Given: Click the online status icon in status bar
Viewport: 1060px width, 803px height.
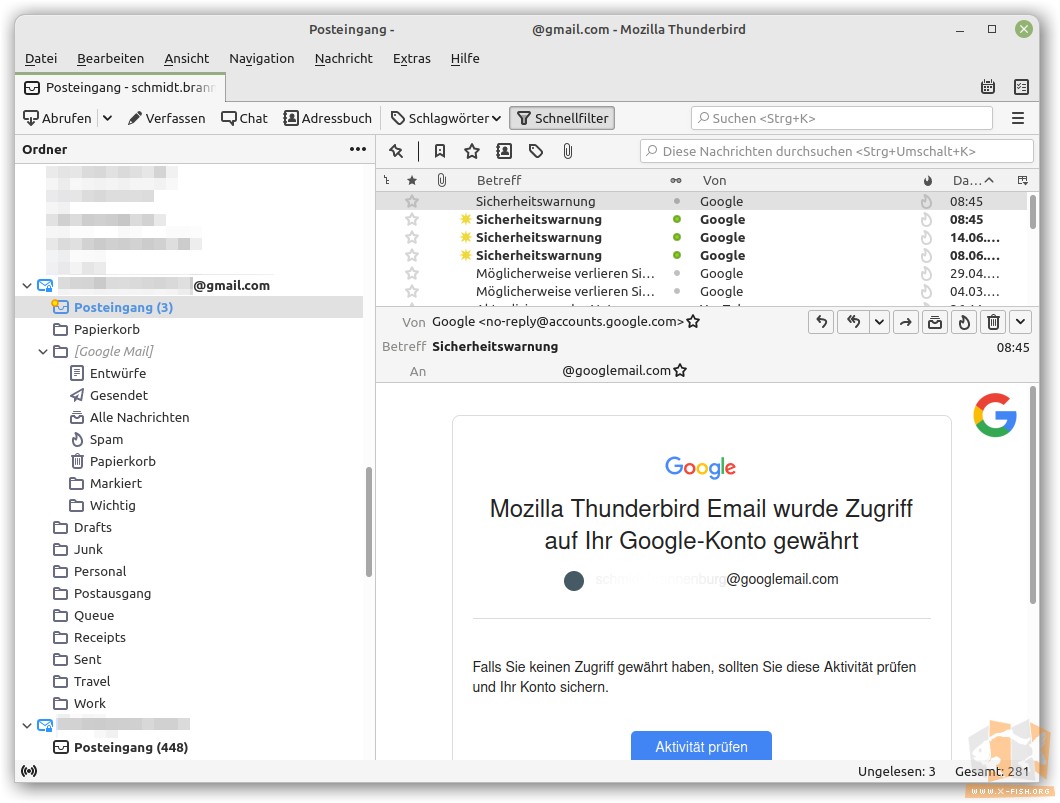Looking at the screenshot, I should (x=29, y=771).
